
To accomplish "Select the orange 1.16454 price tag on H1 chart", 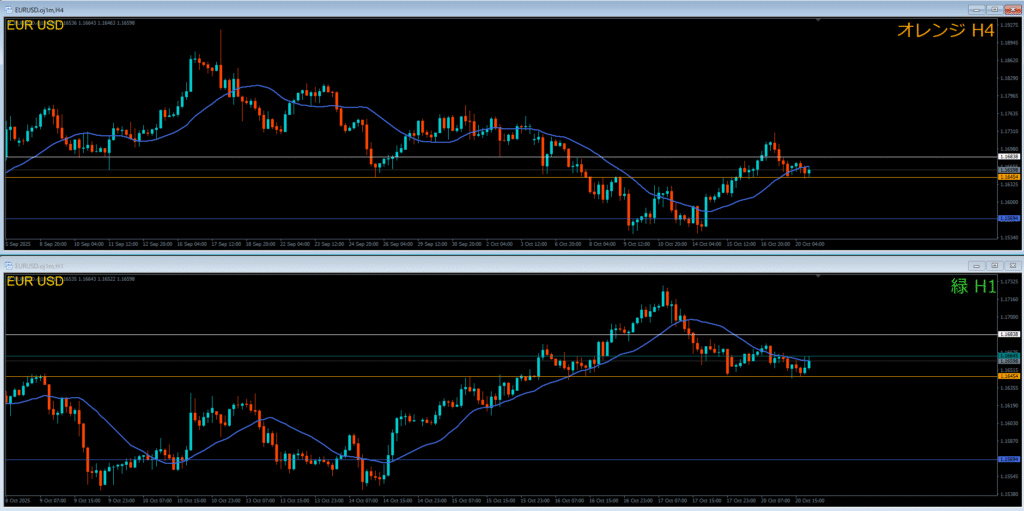I will pyautogui.click(x=1009, y=376).
